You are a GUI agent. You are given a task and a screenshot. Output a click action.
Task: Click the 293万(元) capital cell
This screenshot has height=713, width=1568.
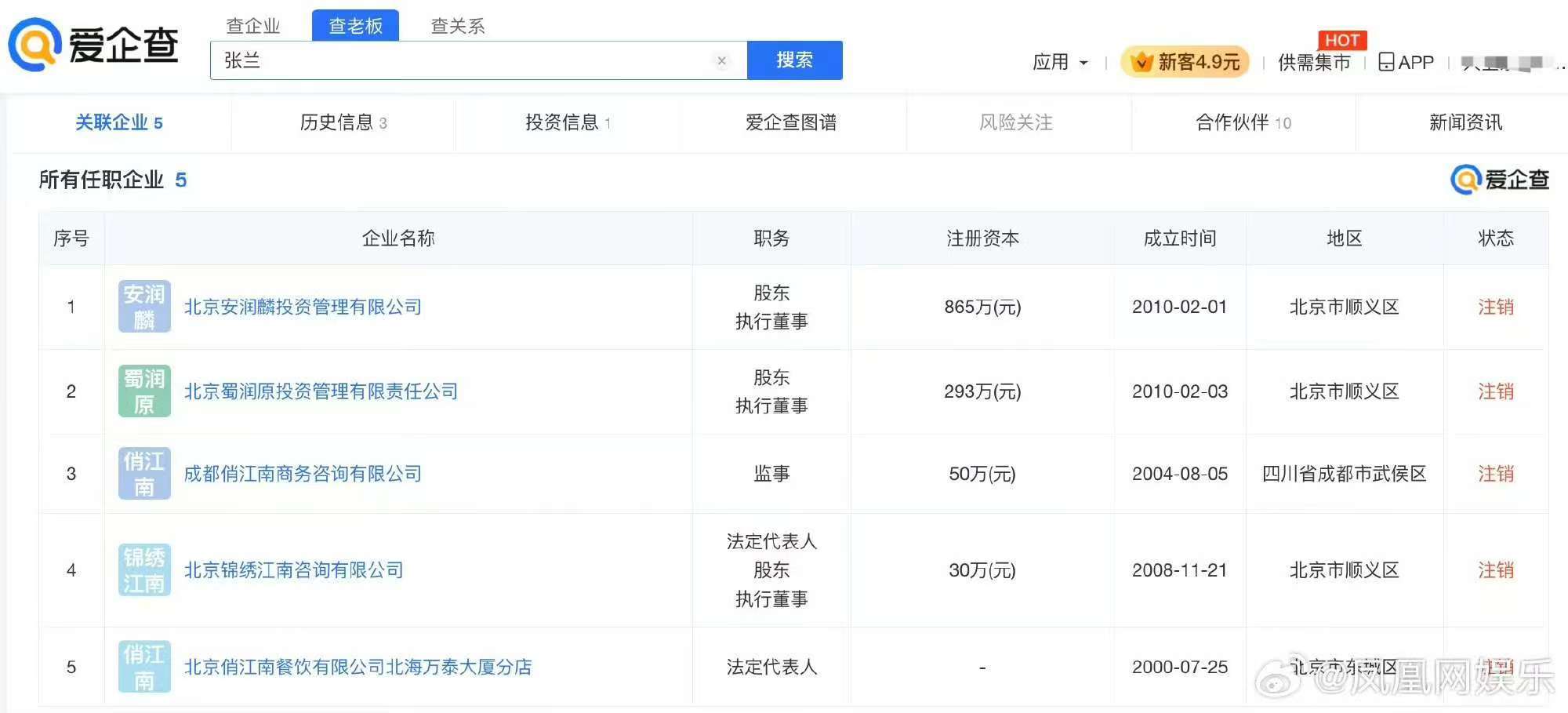click(982, 391)
